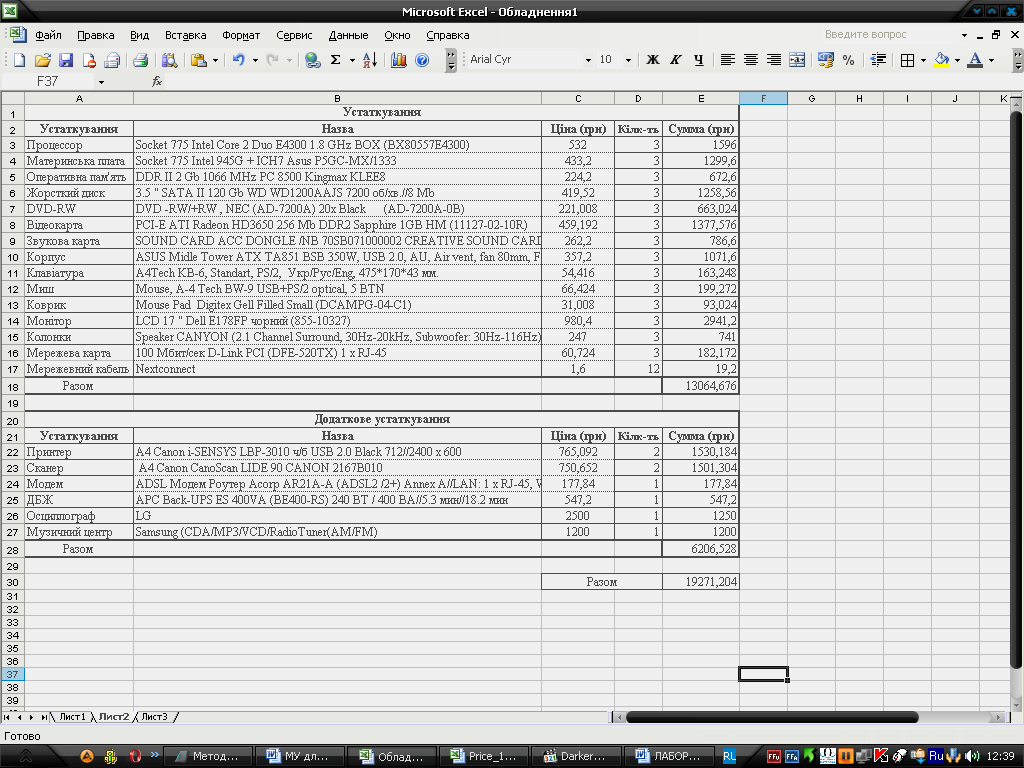Image resolution: width=1024 pixels, height=768 pixels.
Task: Click the first sheet navigation arrow
Action: point(7,717)
